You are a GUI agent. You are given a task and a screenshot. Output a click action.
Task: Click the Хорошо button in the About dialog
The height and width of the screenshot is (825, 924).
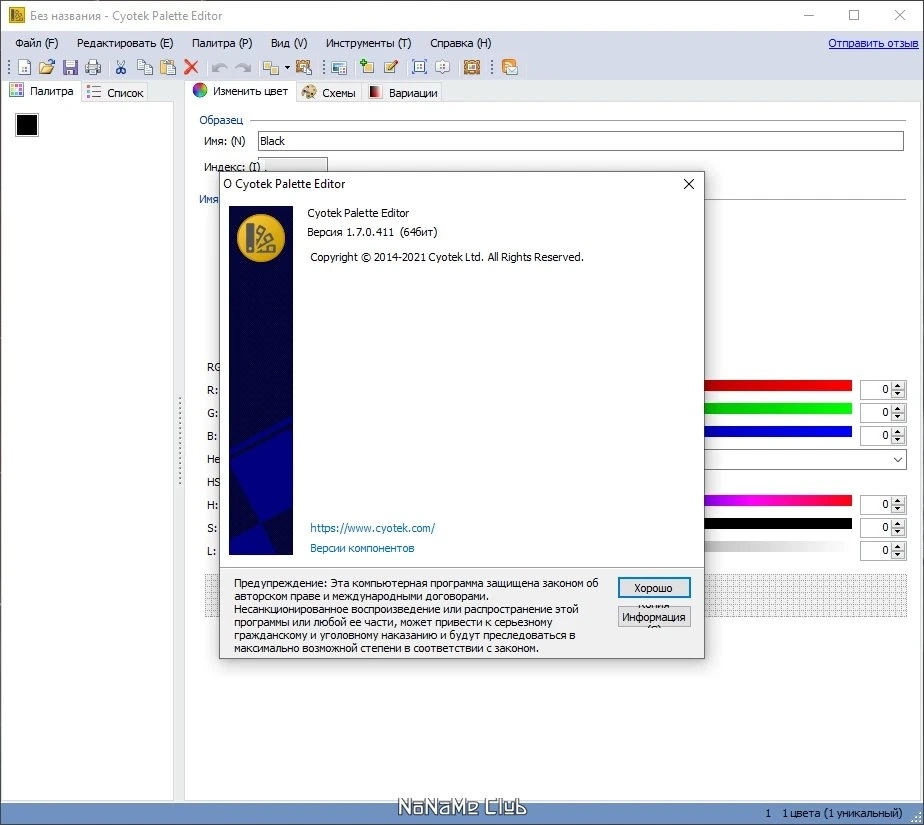(654, 588)
